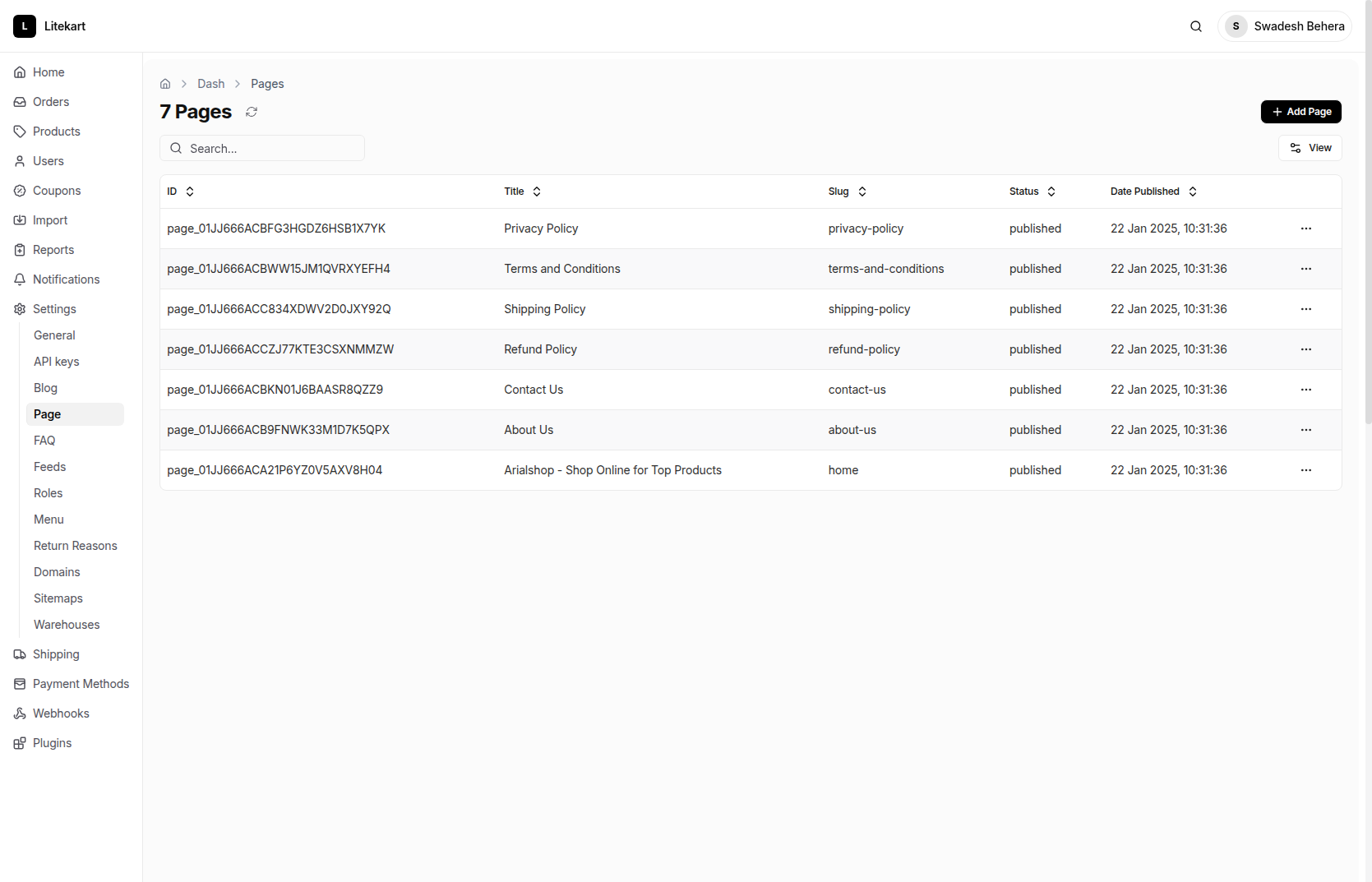Refresh the pages list icon
Viewport: 1372px width, 882px height.
pos(252,112)
